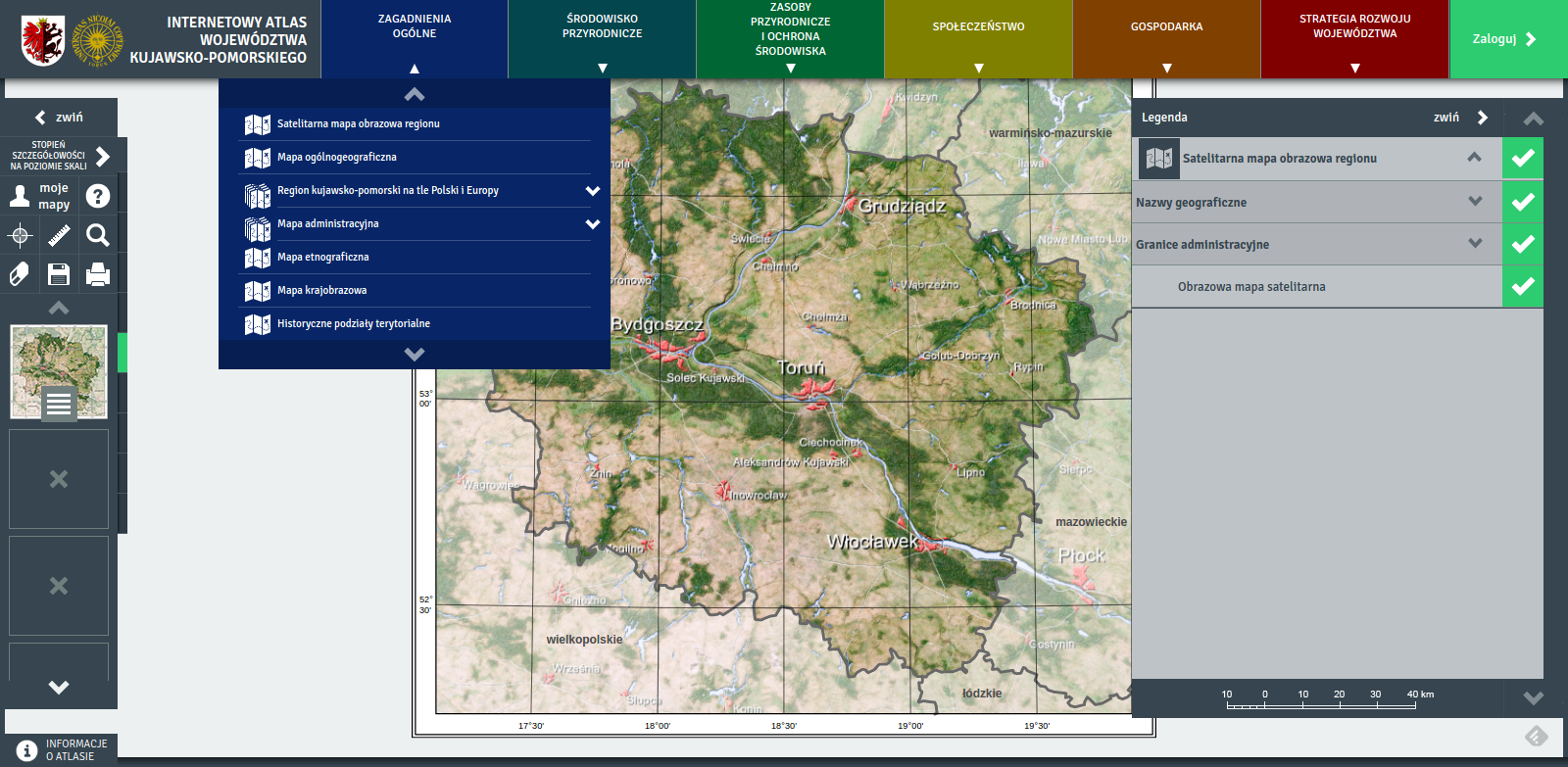Select the eraser tool
The width and height of the screenshot is (1568, 767).
[20, 274]
